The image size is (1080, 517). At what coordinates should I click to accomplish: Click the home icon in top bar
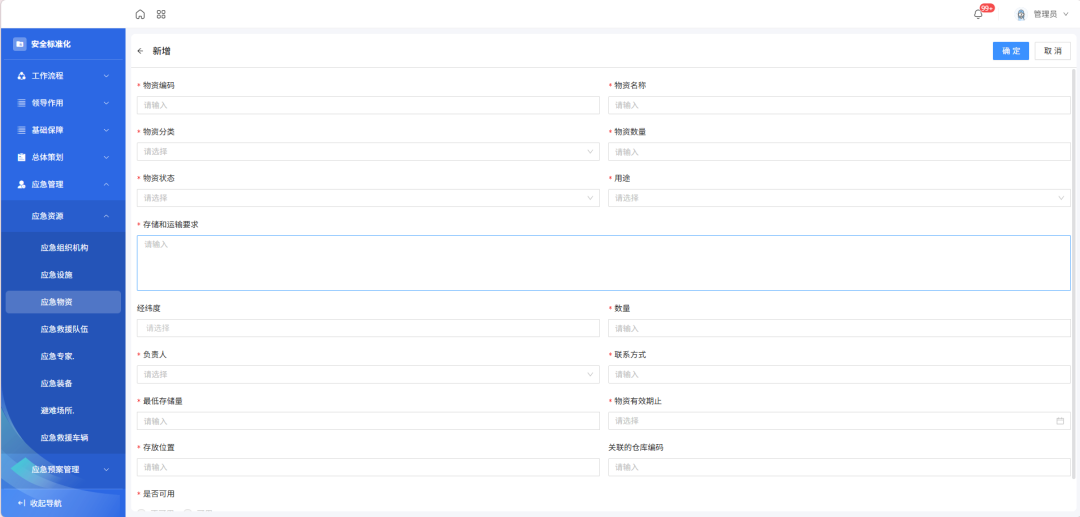tap(141, 14)
